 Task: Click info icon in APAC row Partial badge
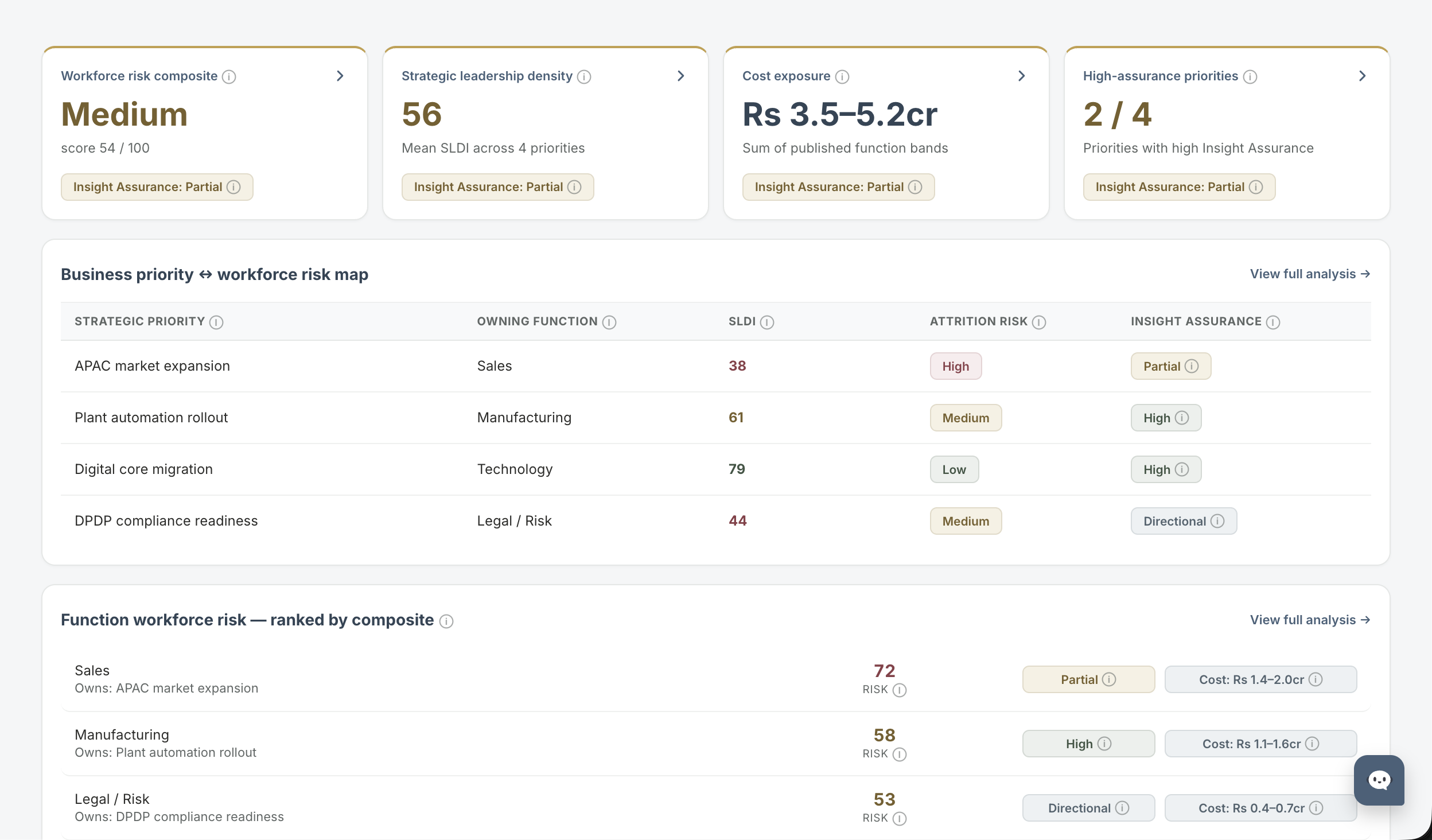[x=1192, y=366]
